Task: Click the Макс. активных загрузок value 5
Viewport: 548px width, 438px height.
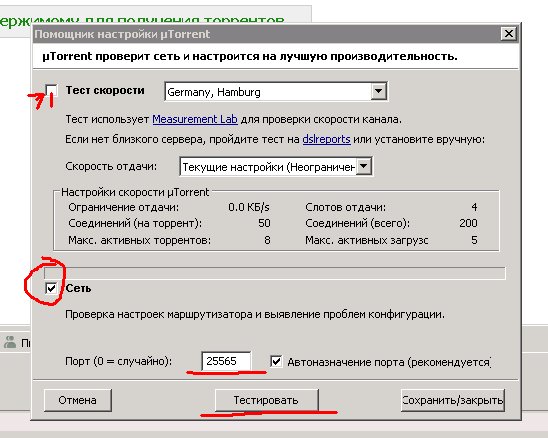Action: click(474, 240)
